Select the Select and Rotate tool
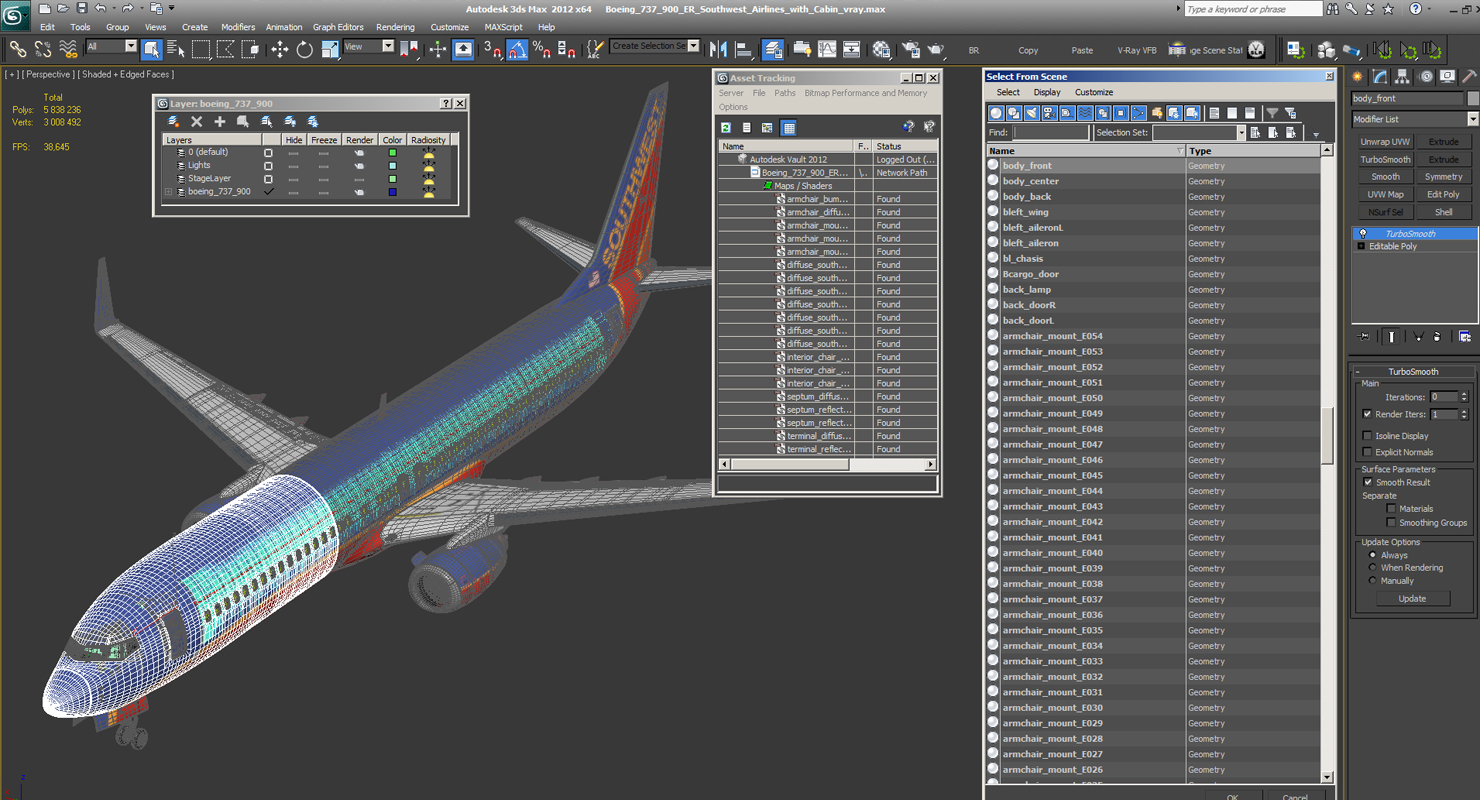This screenshot has width=1480, height=800. pyautogui.click(x=304, y=49)
